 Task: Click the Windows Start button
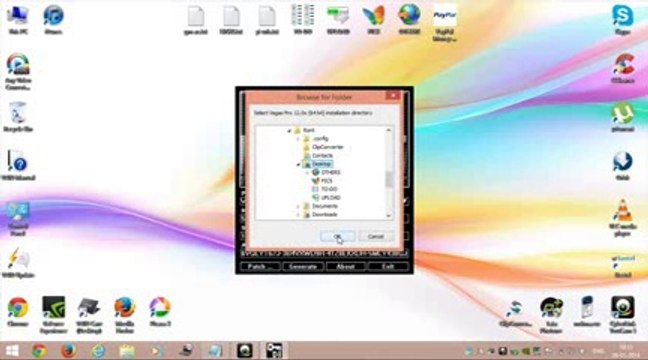(12, 351)
